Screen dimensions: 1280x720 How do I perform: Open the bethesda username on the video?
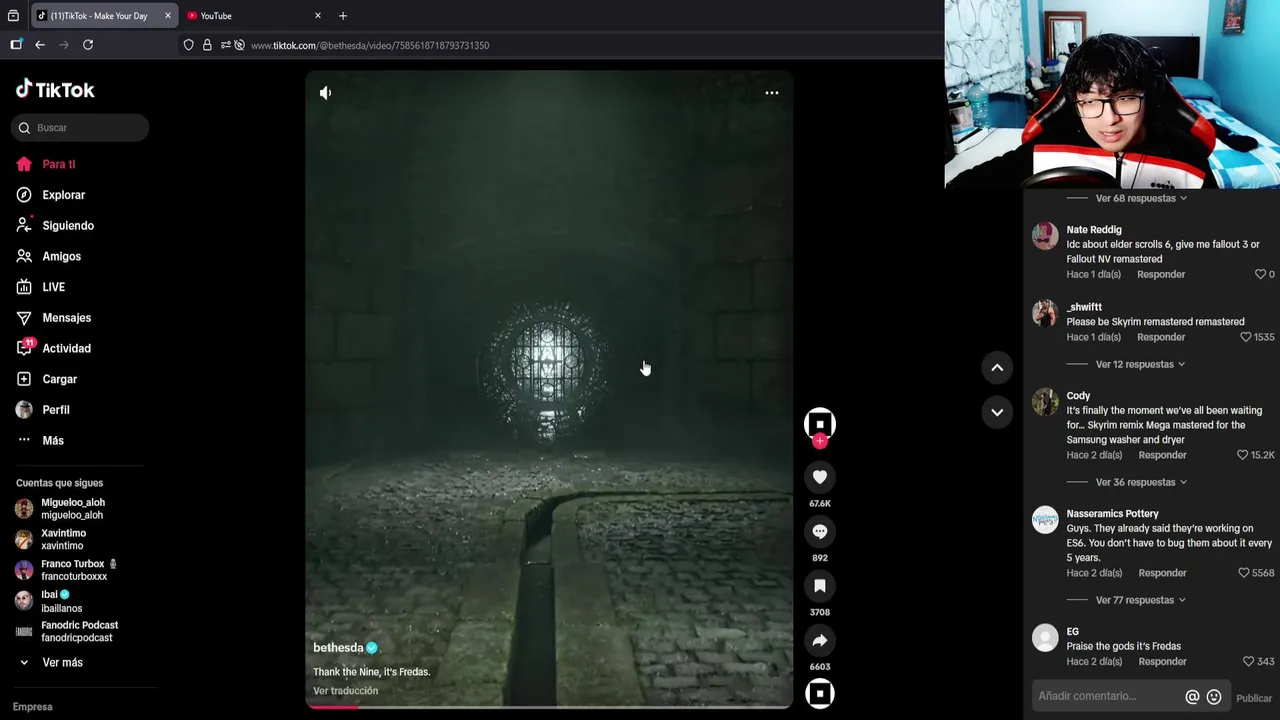(x=338, y=647)
